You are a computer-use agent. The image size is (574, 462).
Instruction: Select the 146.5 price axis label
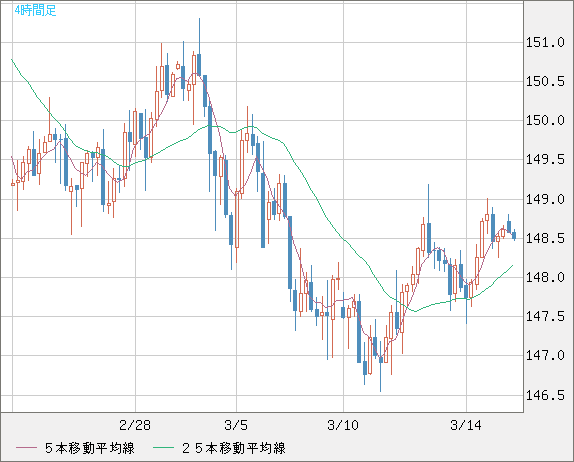pyautogui.click(x=545, y=395)
